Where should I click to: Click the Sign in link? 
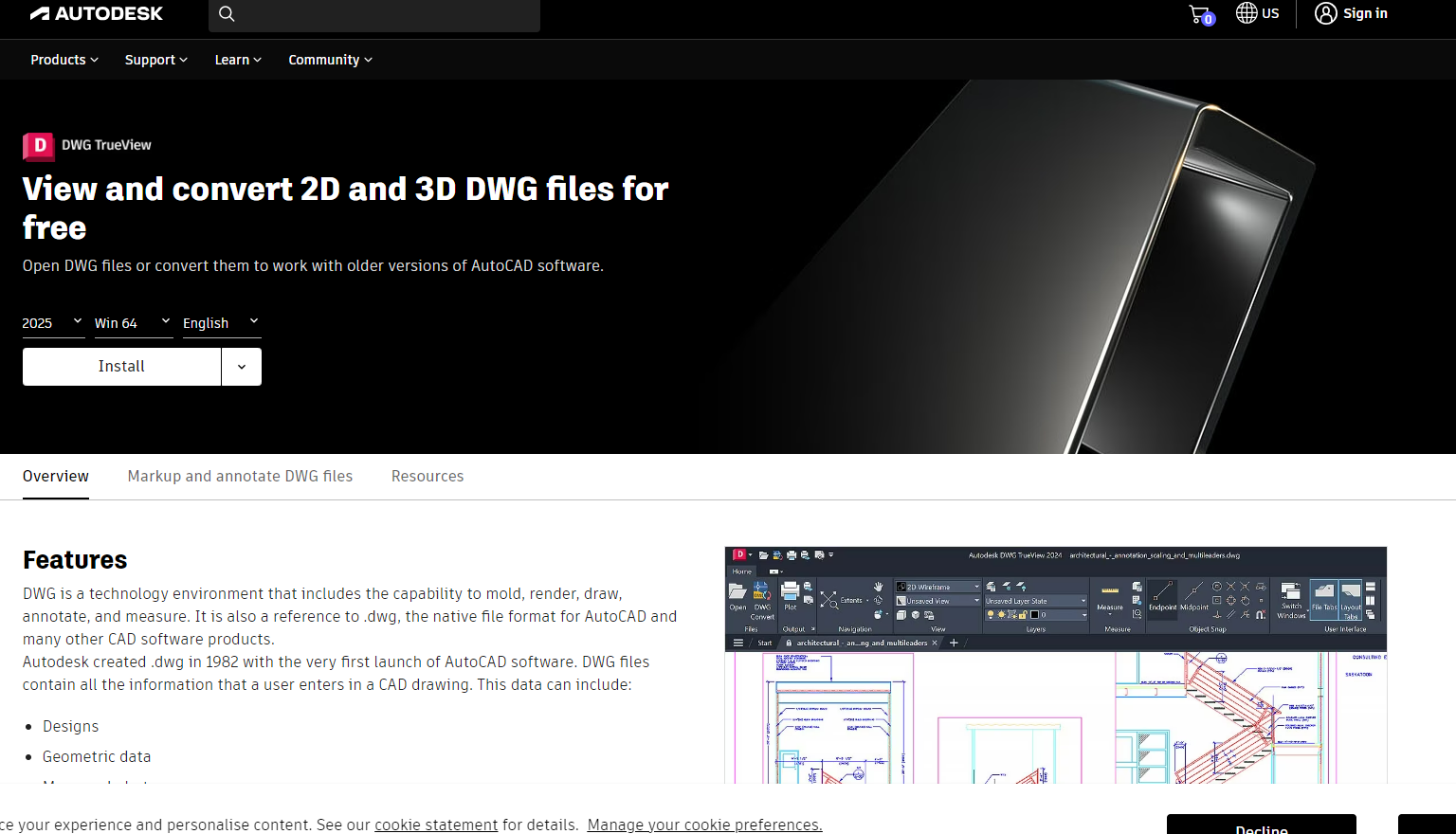(x=1365, y=13)
